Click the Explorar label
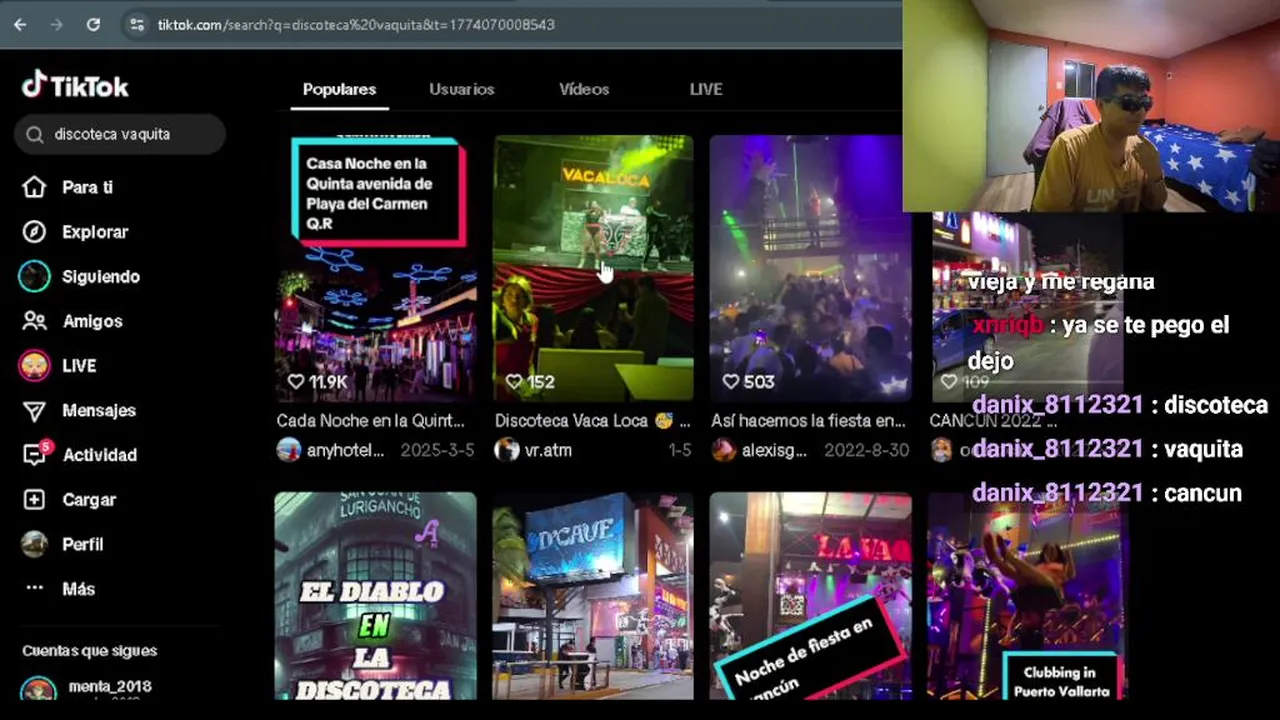Screen dimensions: 1280x720 coord(95,232)
